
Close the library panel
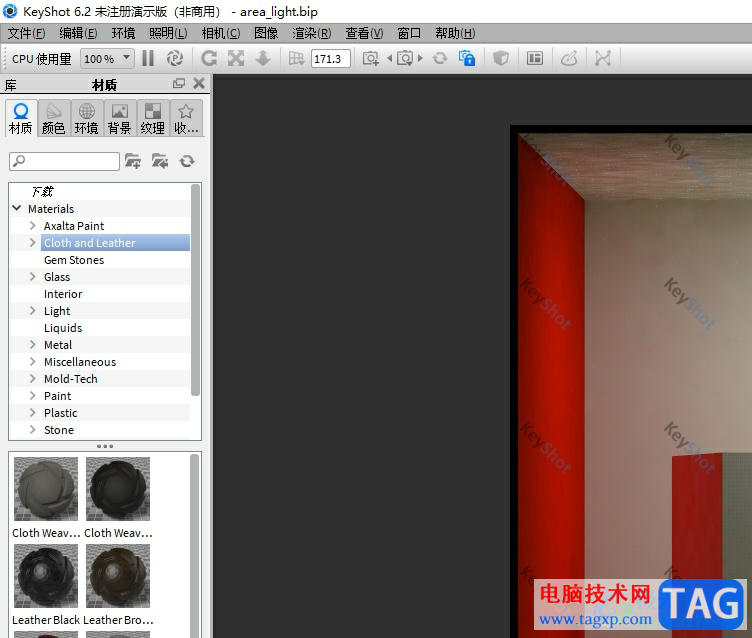click(199, 83)
